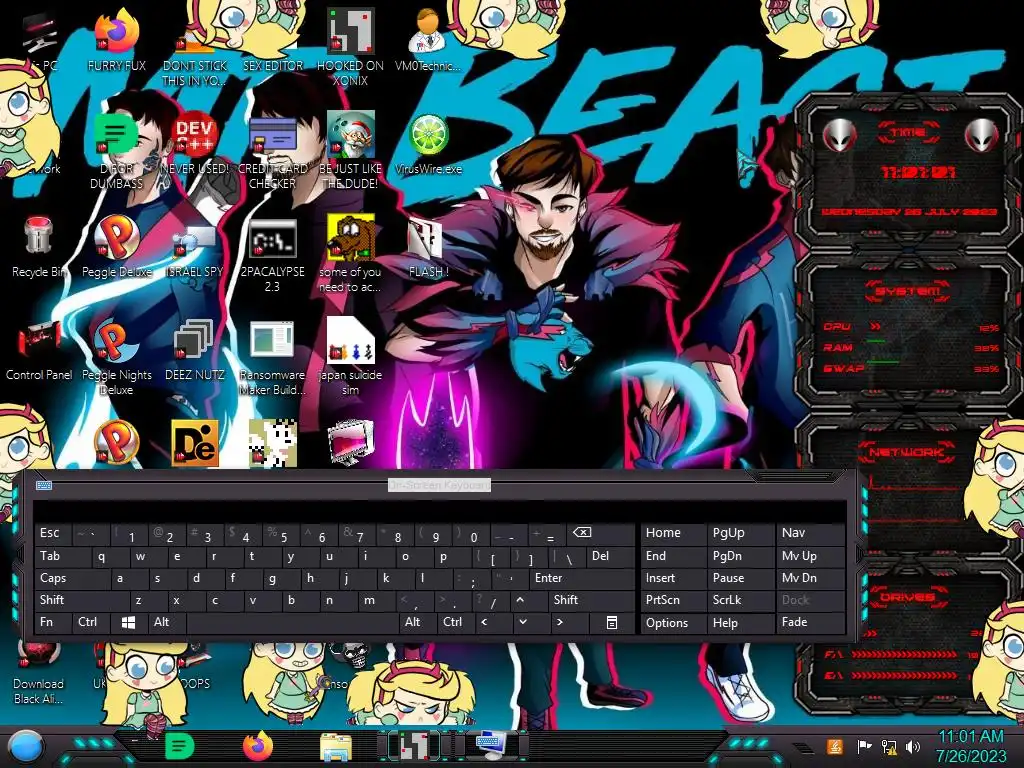Select the Download Black Ali... desktop icon
Screen dimensions: 1024x768
coord(39,675)
